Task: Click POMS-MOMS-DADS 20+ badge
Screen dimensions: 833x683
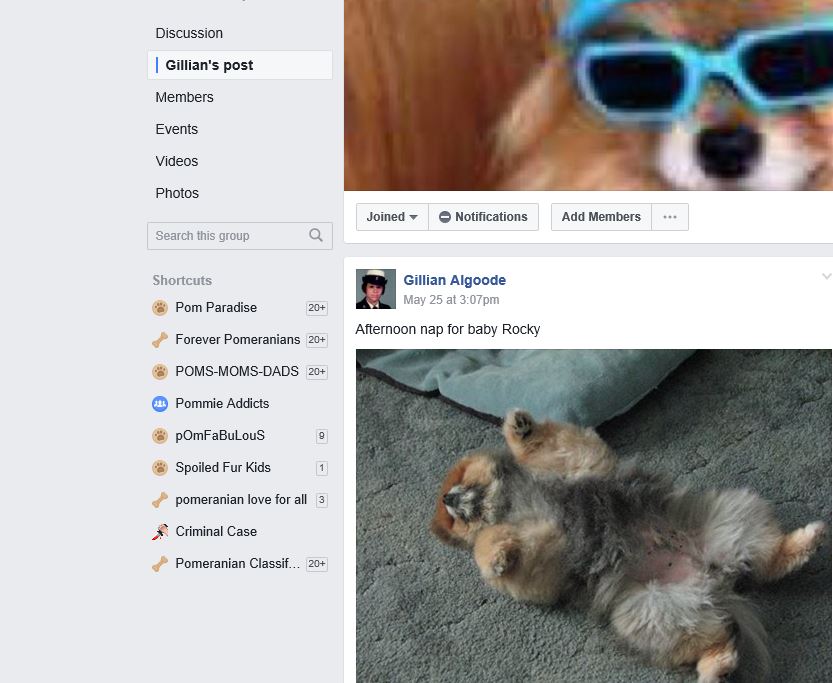Action: (x=317, y=372)
